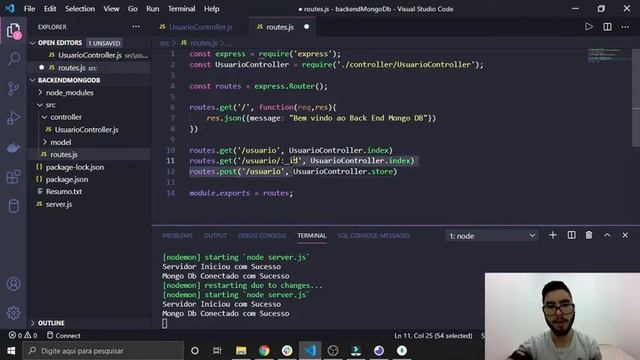Screen dimensions: 640x360
Task: Run the code with the play icon
Action: coord(589,27)
